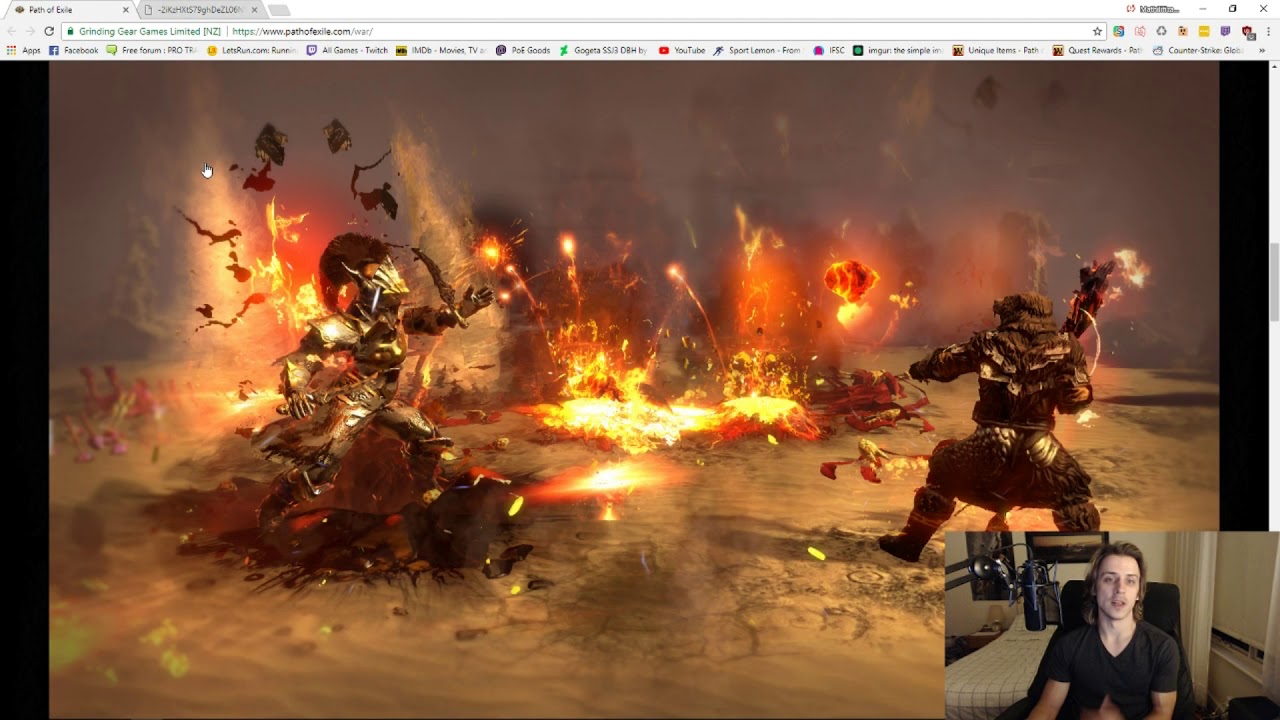Open the Free forum PRO TR bookmark
The height and width of the screenshot is (720, 1280).
tap(152, 50)
